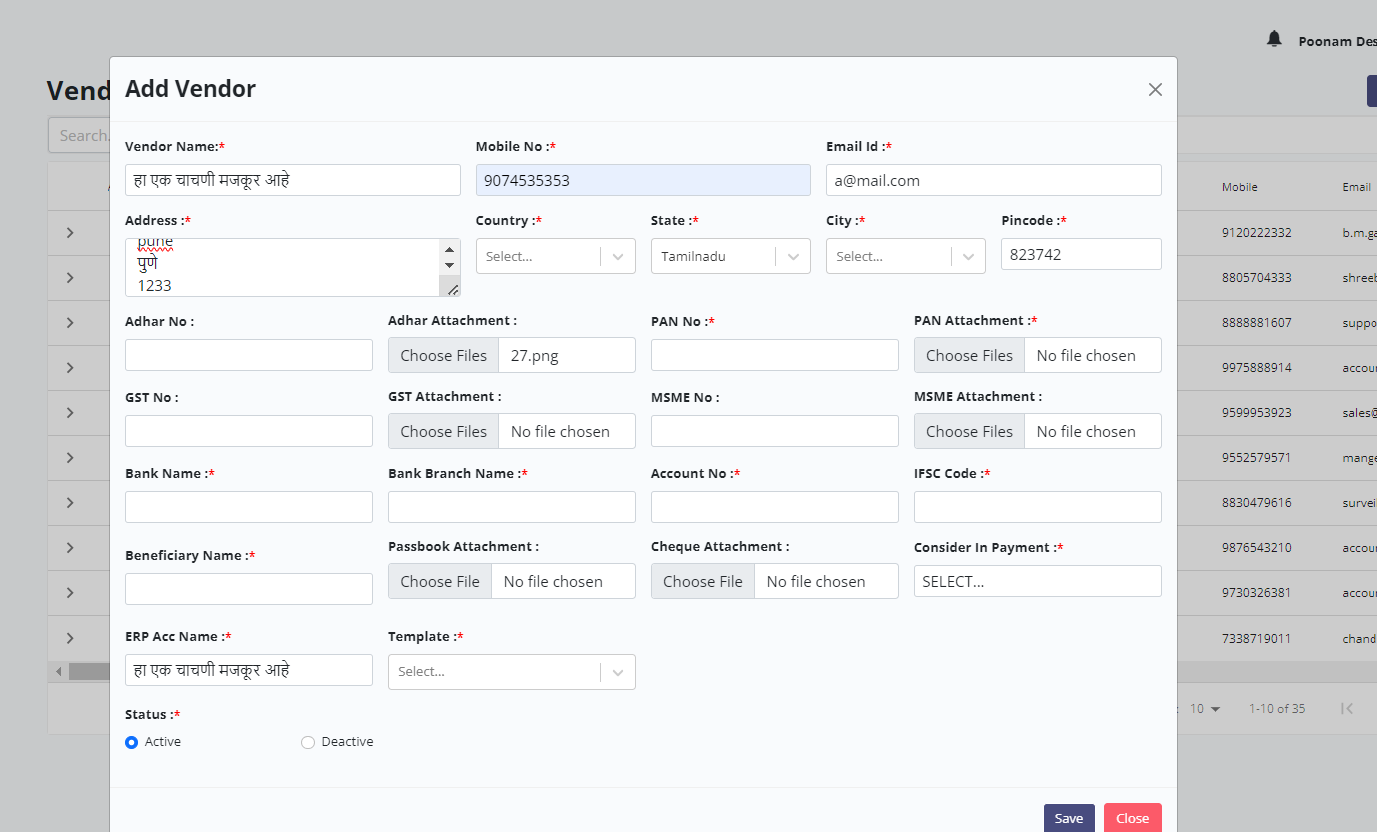Expand the vendor row with mobile 8805704333
The height and width of the screenshot is (832, 1377).
point(70,277)
